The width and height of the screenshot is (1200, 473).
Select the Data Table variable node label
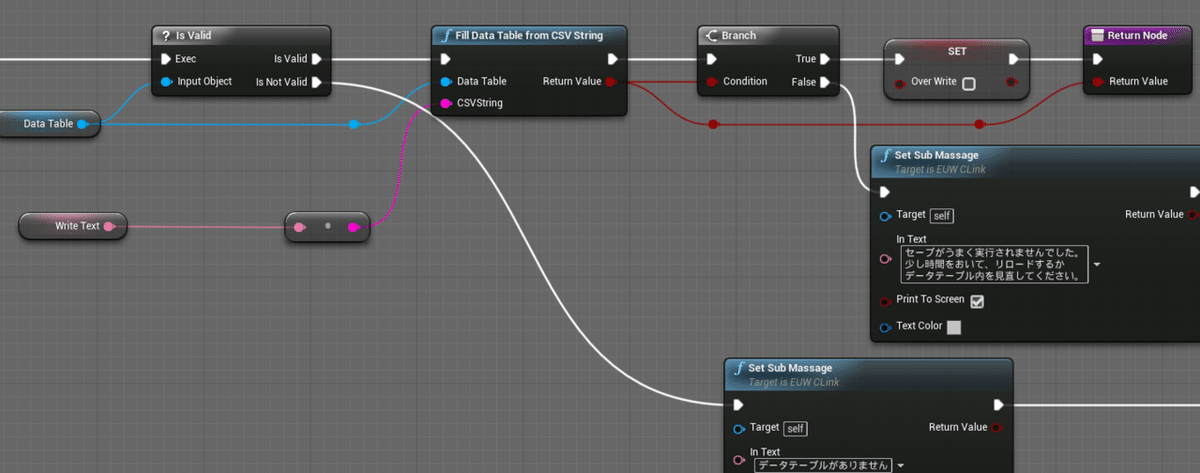48,124
